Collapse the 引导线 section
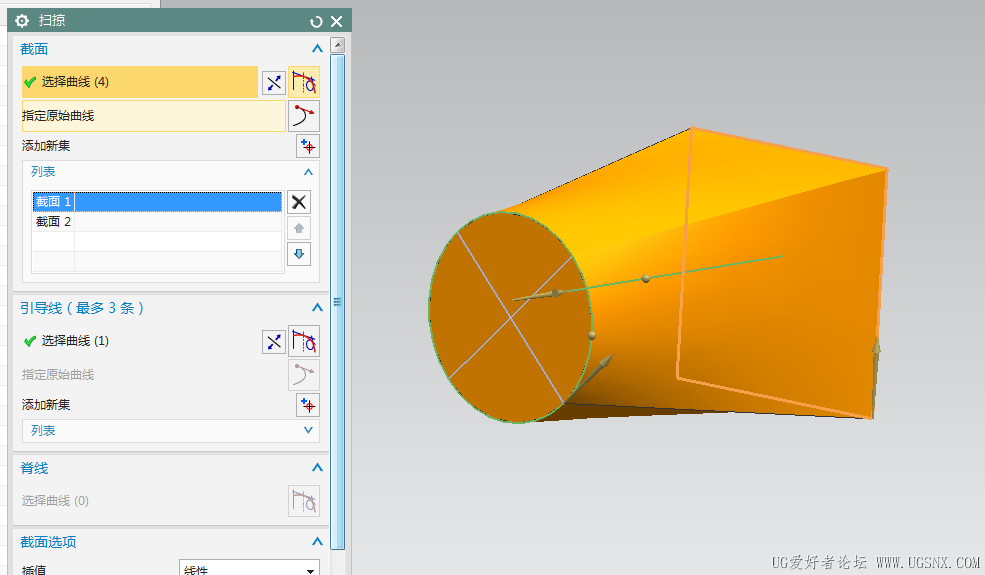This screenshot has height=575, width=985. (x=317, y=308)
